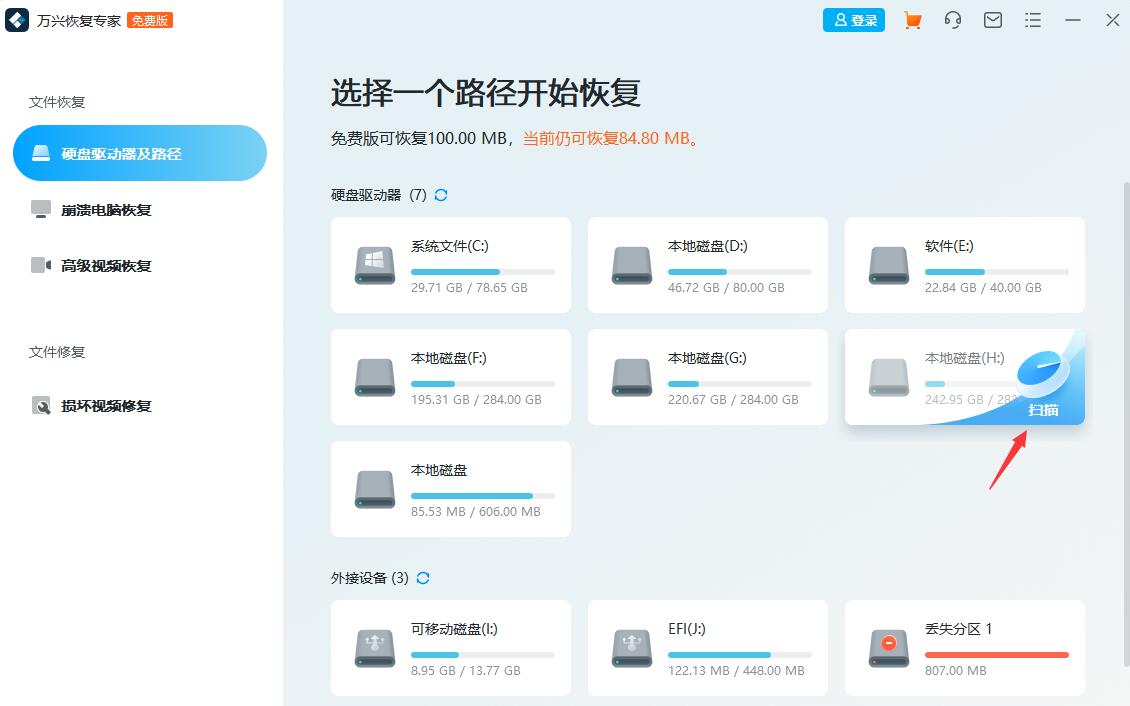Open 崩溃电脑恢复 in sidebar
Viewport: 1130px width, 706px height.
pyautogui.click(x=105, y=210)
